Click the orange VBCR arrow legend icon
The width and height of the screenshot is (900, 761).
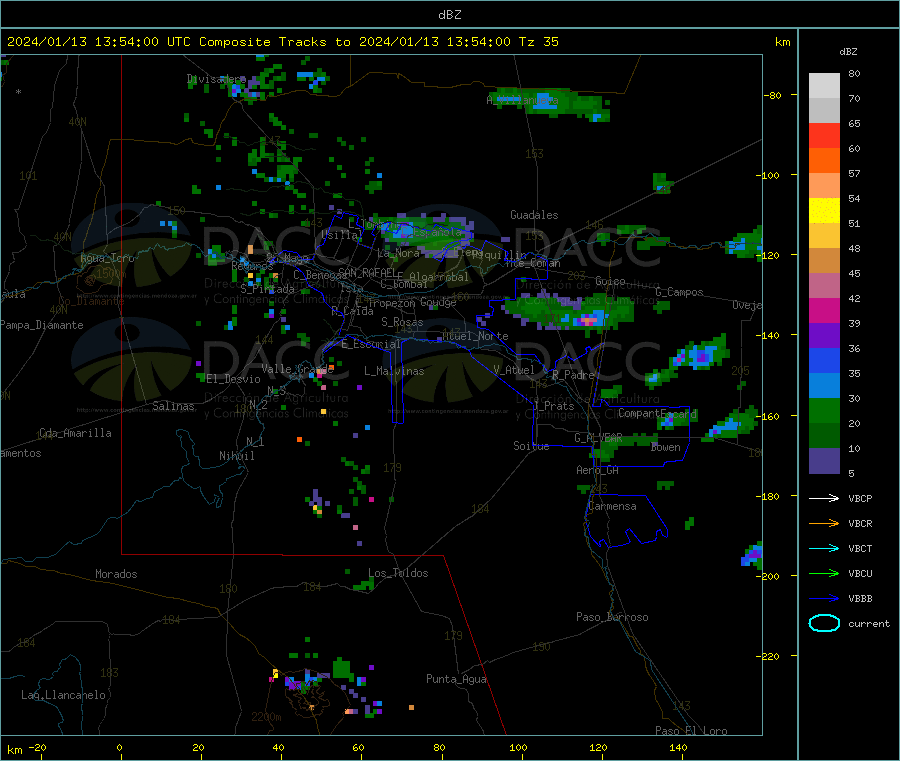(824, 523)
